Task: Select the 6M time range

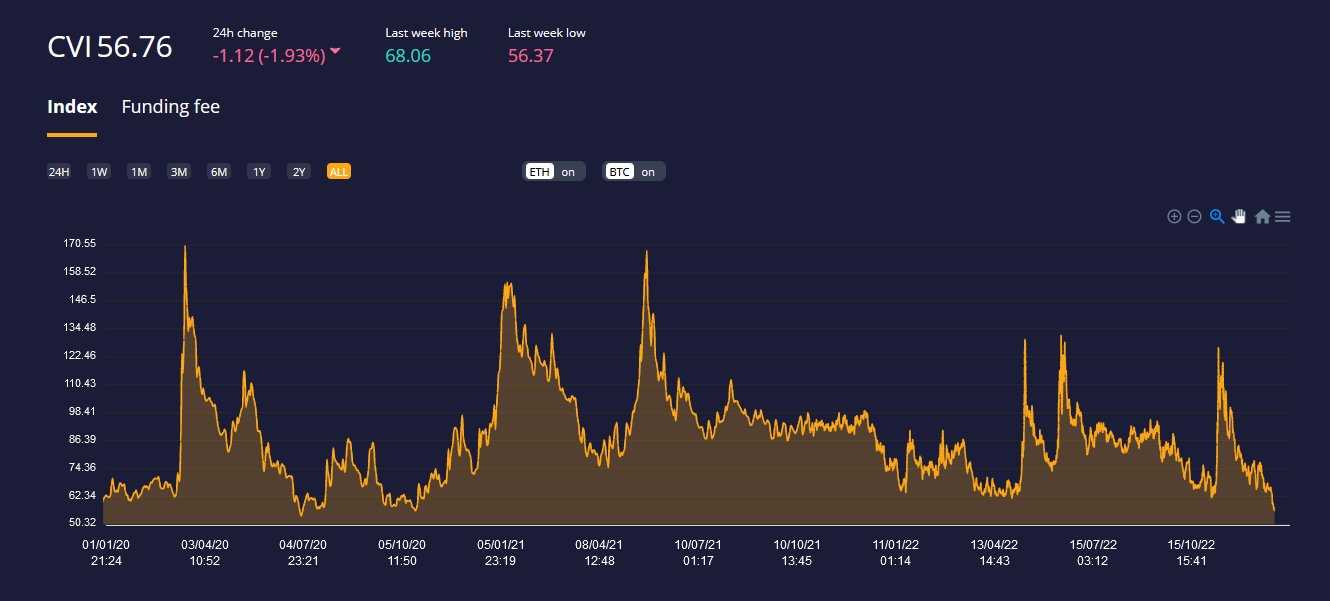Action: point(219,172)
